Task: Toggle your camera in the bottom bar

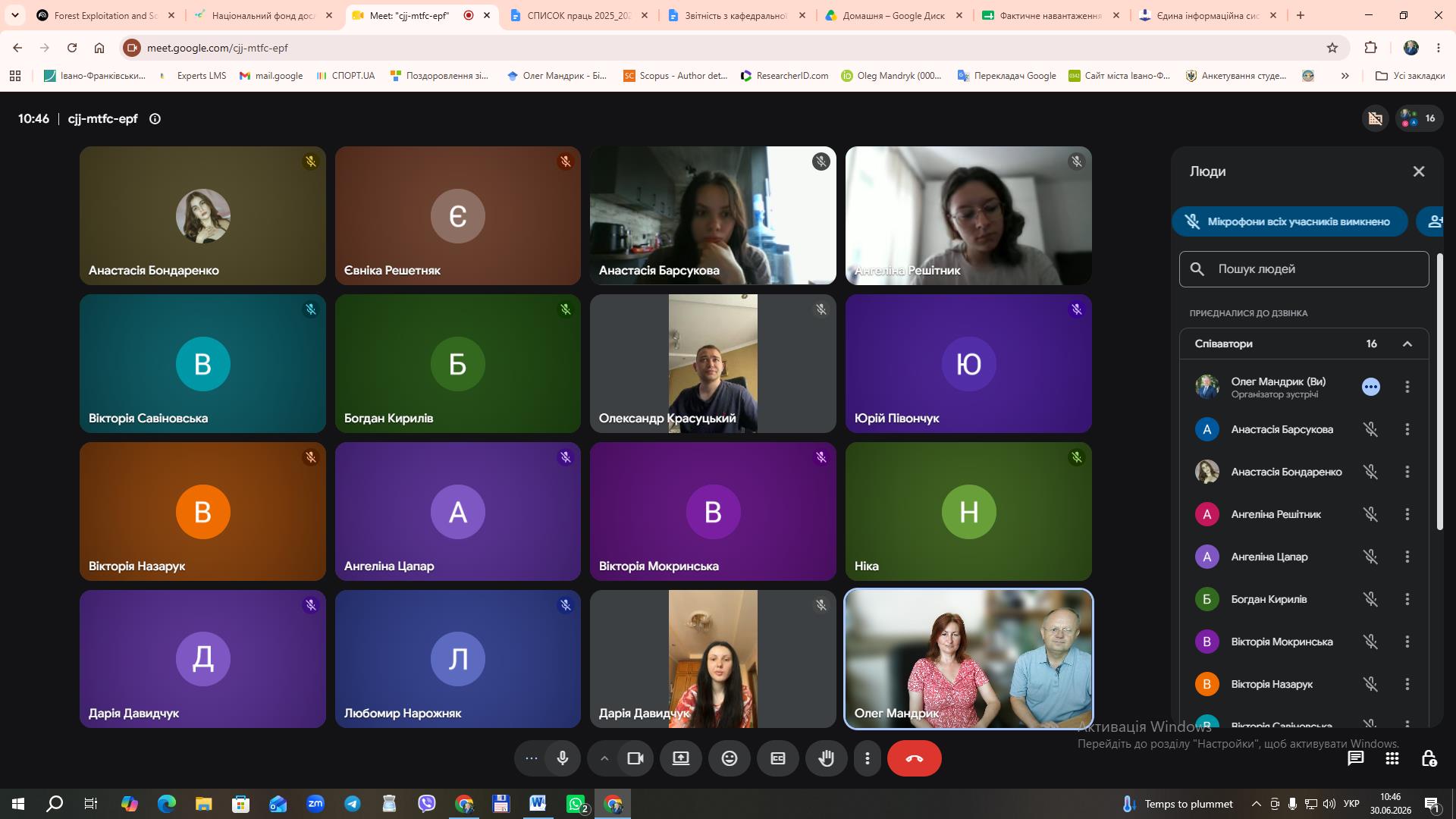Action: tap(635, 758)
